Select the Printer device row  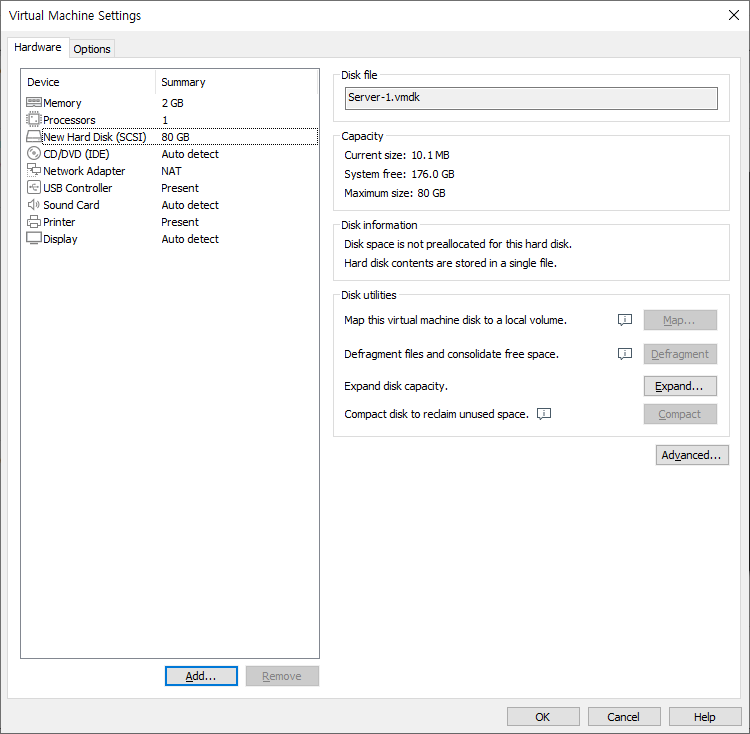pos(171,222)
